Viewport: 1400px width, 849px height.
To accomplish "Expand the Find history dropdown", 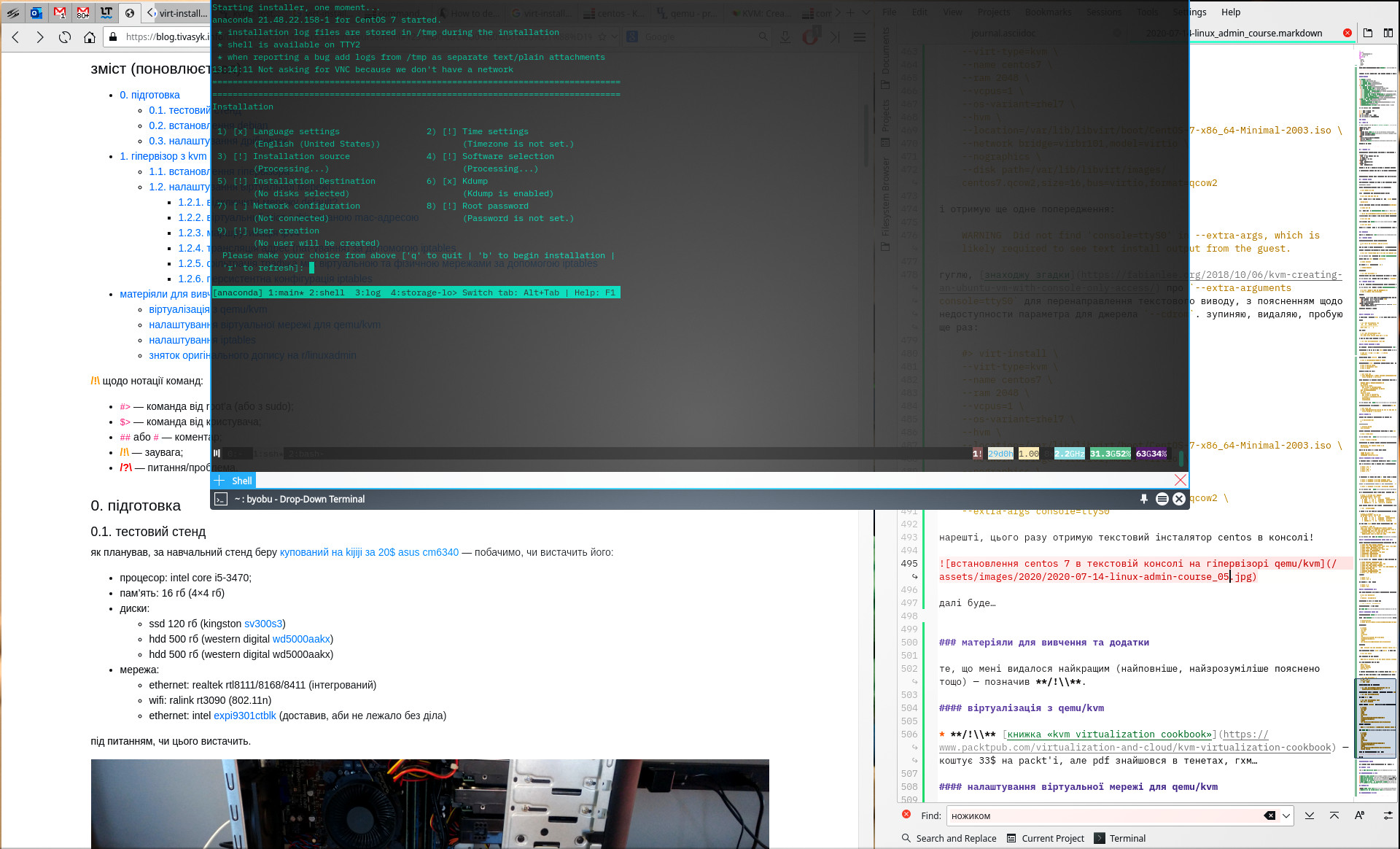I will point(1286,815).
